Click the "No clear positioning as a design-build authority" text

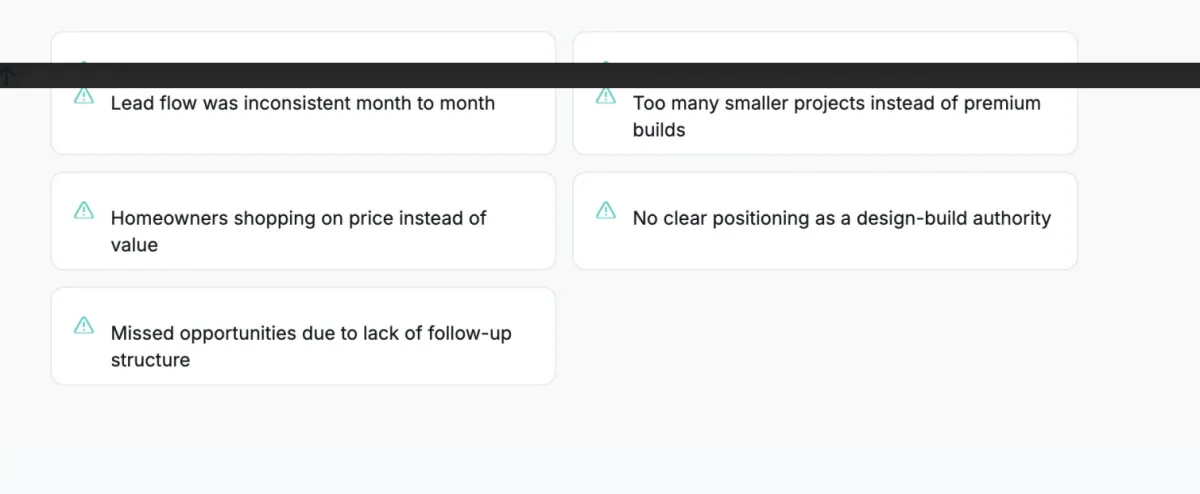click(841, 218)
